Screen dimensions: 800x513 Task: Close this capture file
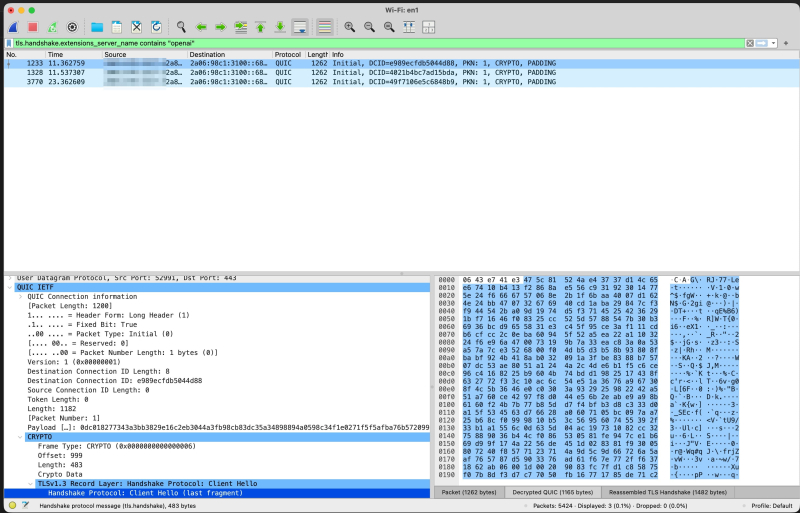(136, 27)
